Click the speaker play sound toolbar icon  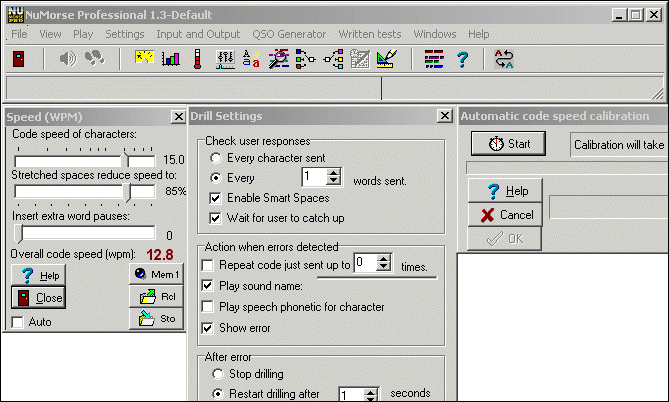point(67,58)
